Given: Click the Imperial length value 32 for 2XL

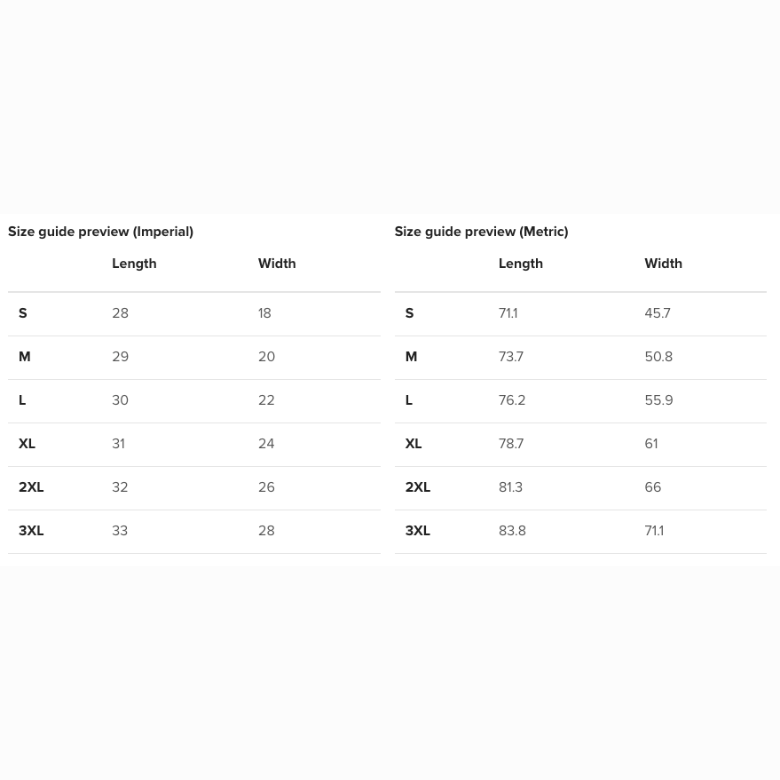Looking at the screenshot, I should (x=120, y=487).
